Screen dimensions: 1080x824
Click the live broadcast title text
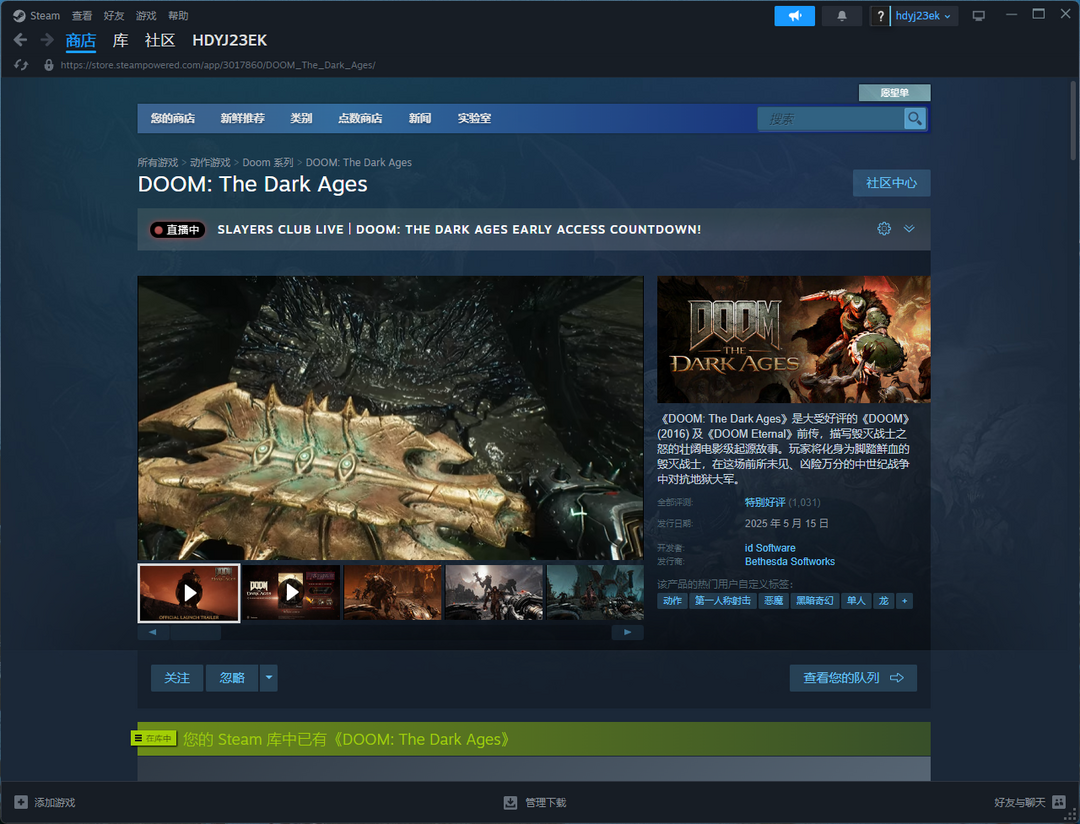pos(459,229)
